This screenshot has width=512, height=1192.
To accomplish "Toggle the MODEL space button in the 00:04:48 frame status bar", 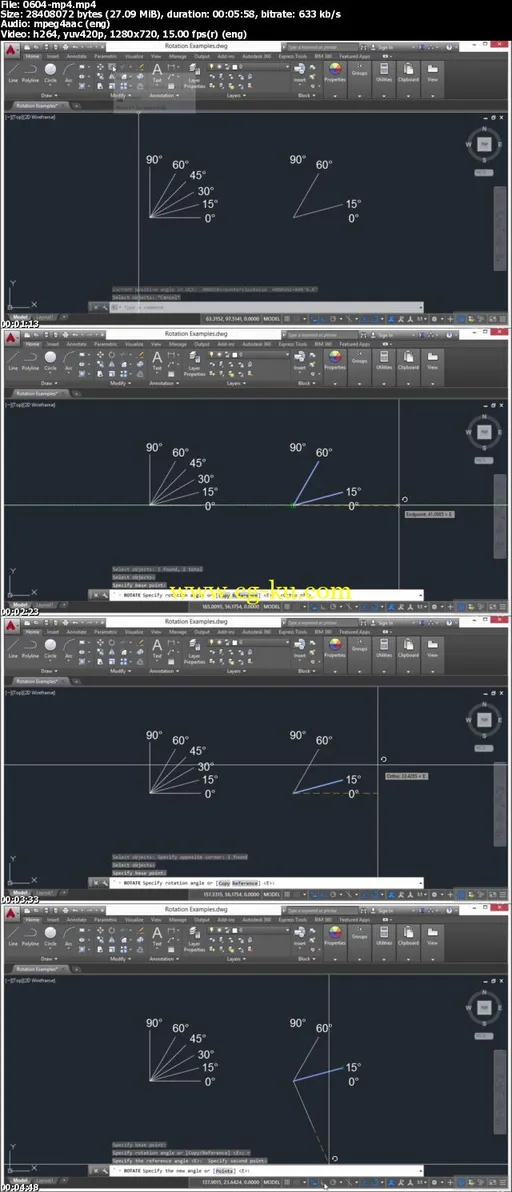I will pyautogui.click(x=271, y=1183).
